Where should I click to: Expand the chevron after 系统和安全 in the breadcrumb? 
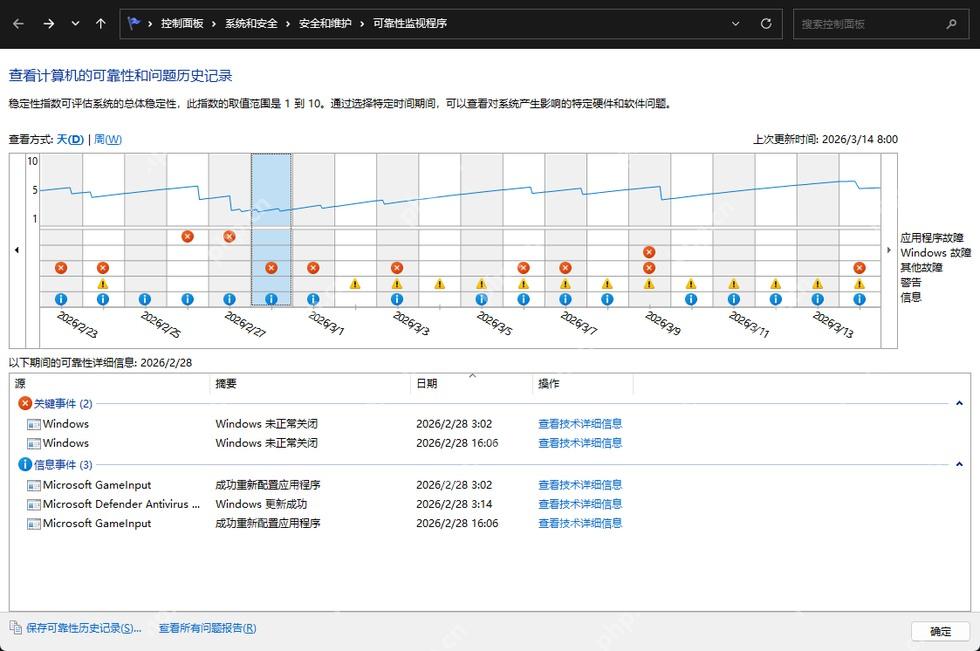coord(288,24)
